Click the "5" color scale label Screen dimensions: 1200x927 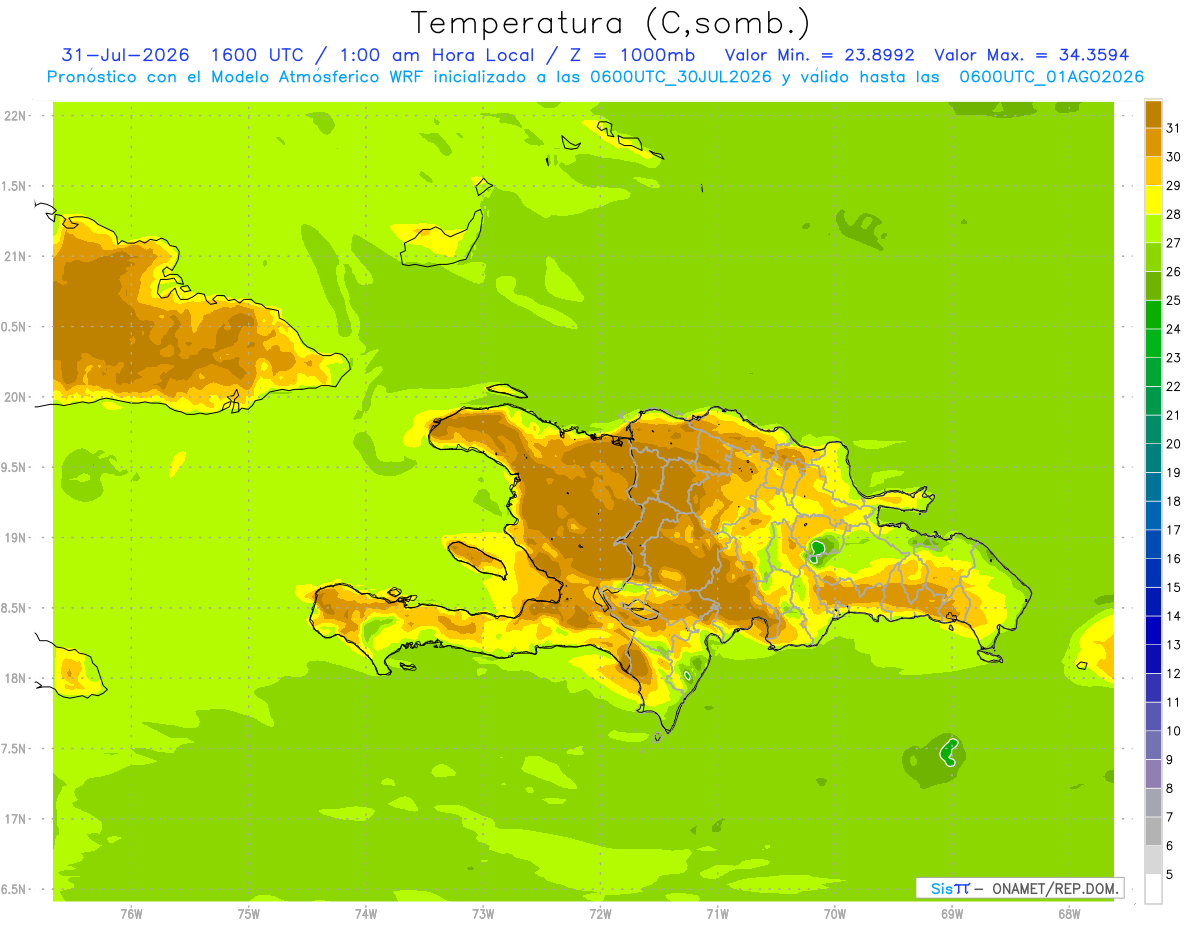tap(1170, 875)
